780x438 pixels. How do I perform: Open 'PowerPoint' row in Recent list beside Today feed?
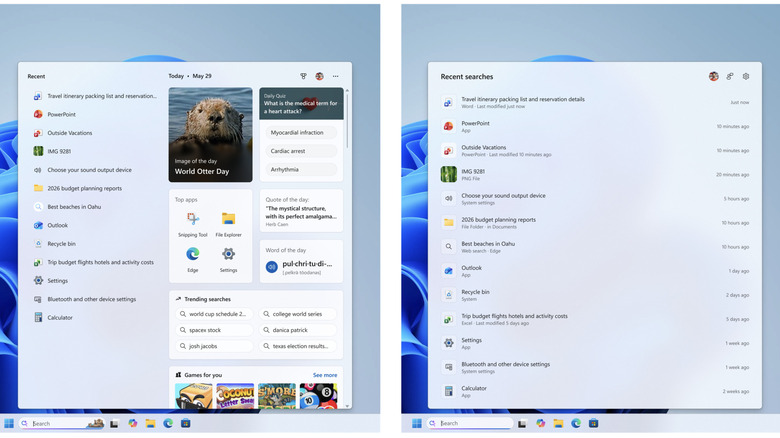tap(95, 114)
